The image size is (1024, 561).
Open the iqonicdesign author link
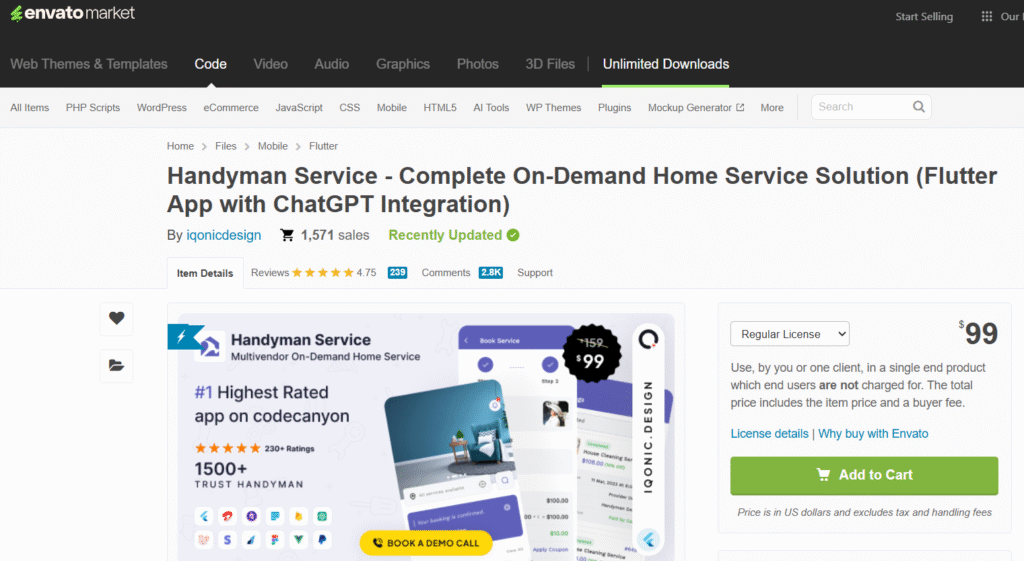click(x=224, y=236)
